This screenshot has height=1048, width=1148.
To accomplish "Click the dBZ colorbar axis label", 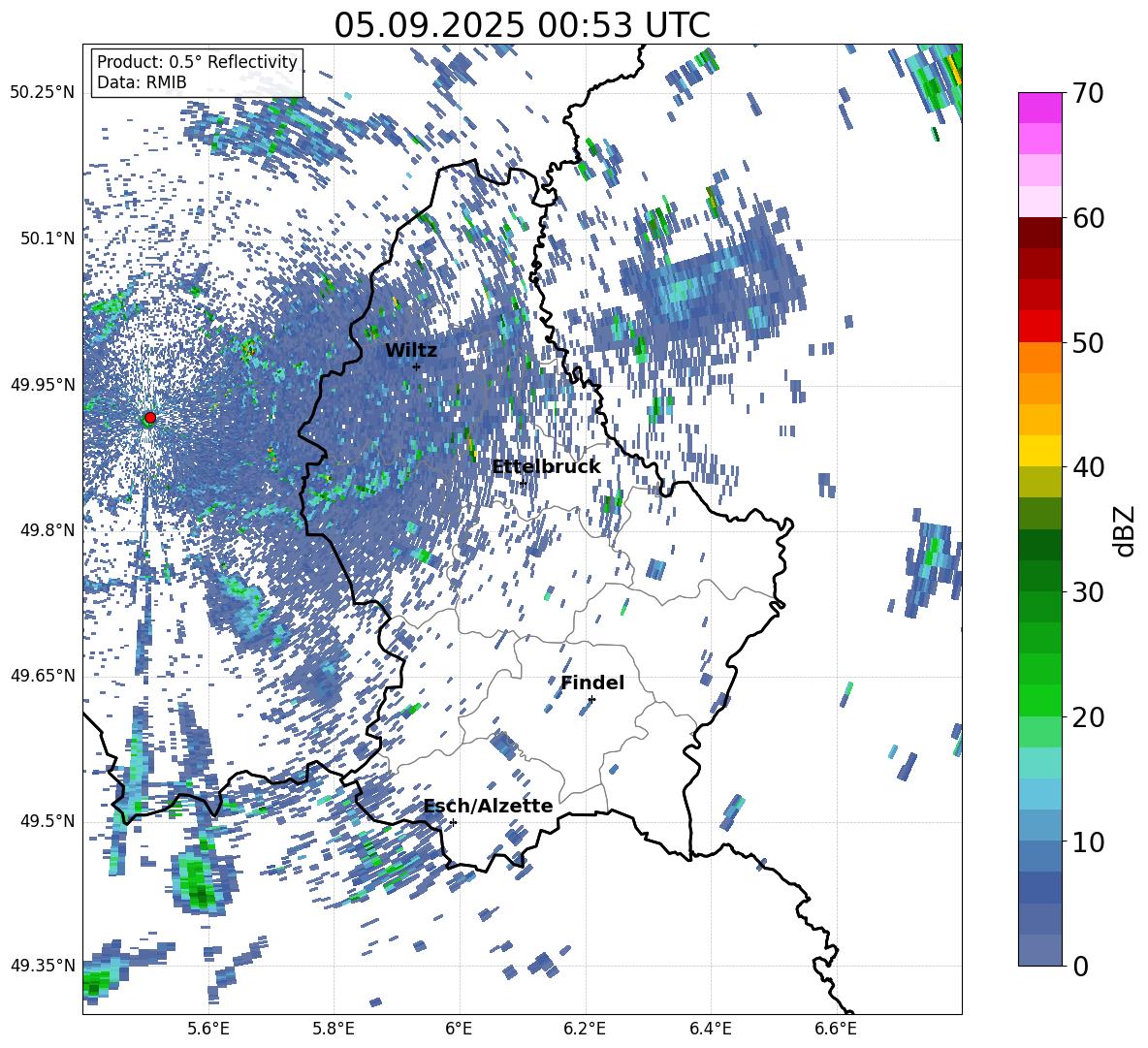I will (x=1126, y=530).
